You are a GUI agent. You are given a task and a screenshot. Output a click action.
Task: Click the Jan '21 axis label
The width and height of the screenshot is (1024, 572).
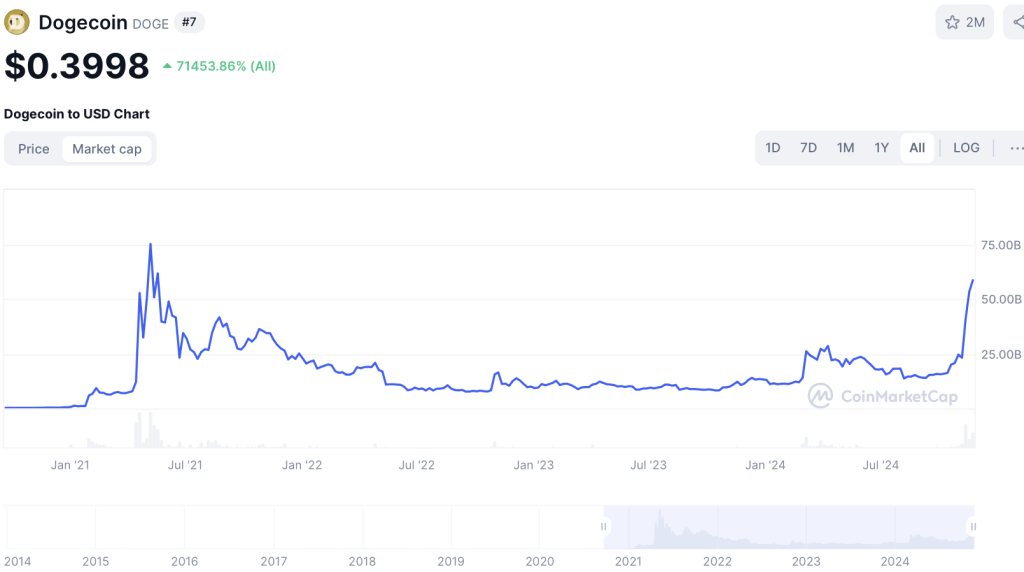(x=70, y=465)
